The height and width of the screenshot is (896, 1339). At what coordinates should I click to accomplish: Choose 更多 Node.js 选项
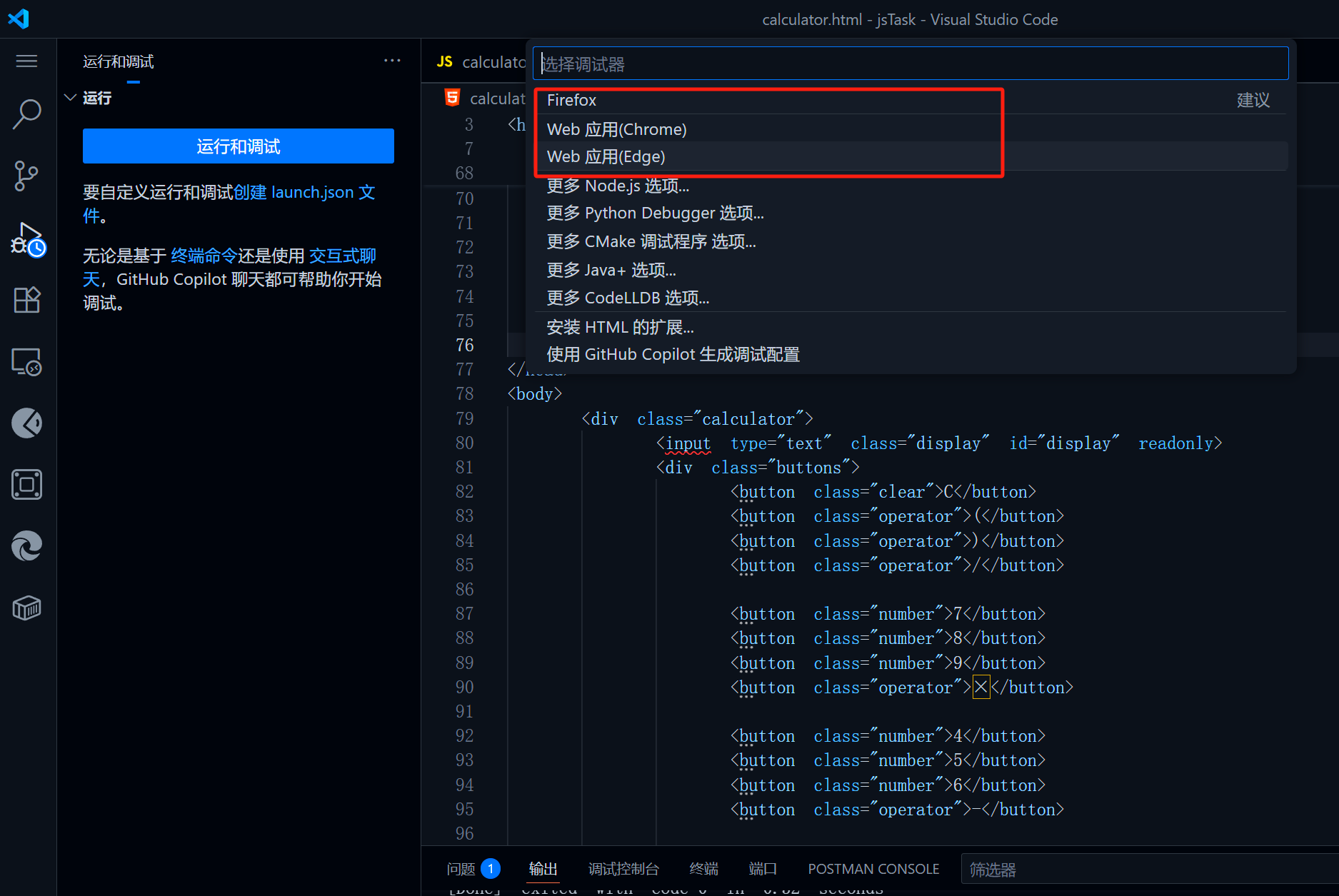coord(911,186)
